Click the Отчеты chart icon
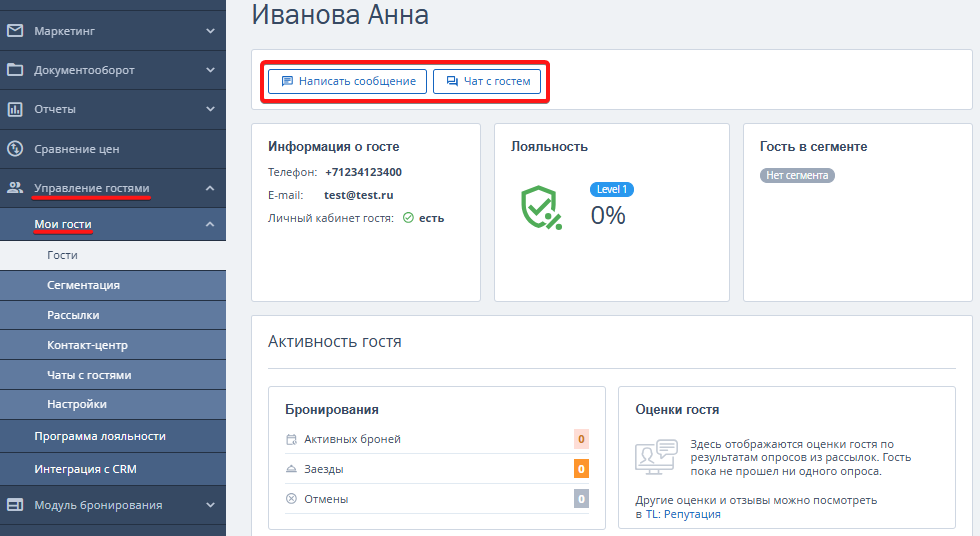This screenshot has width=980, height=536. pos(15,109)
